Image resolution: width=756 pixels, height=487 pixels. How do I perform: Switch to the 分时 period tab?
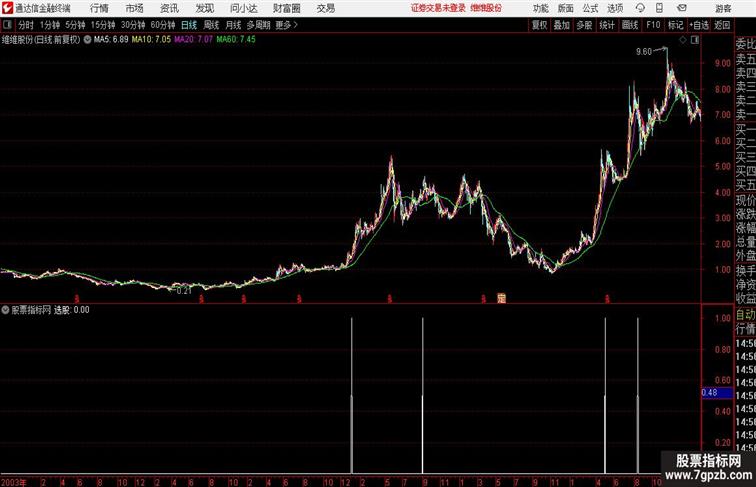tap(26, 25)
